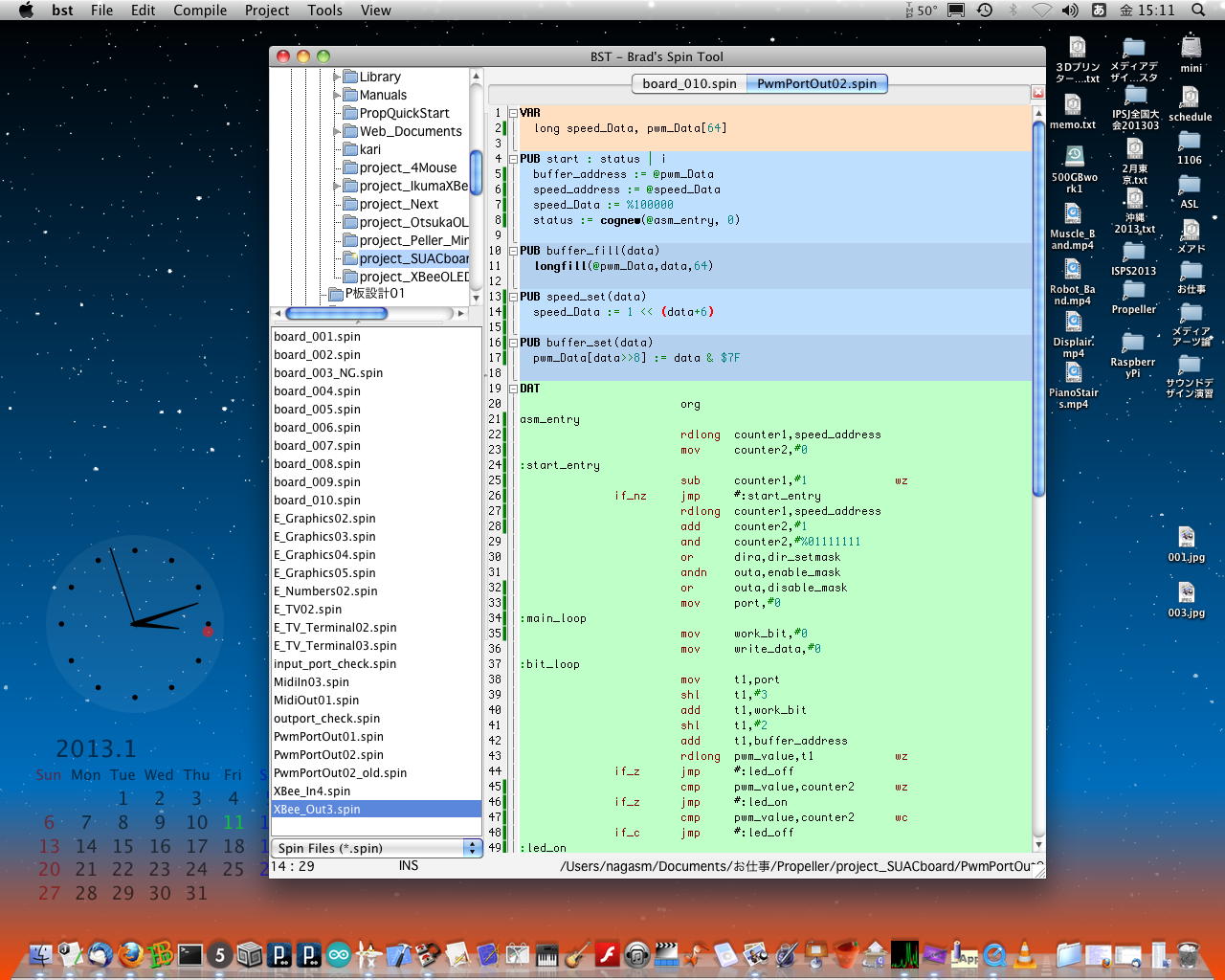Screen dimensions: 1225x980
Task: Switch to the board_010.spin tab
Action: coord(689,83)
